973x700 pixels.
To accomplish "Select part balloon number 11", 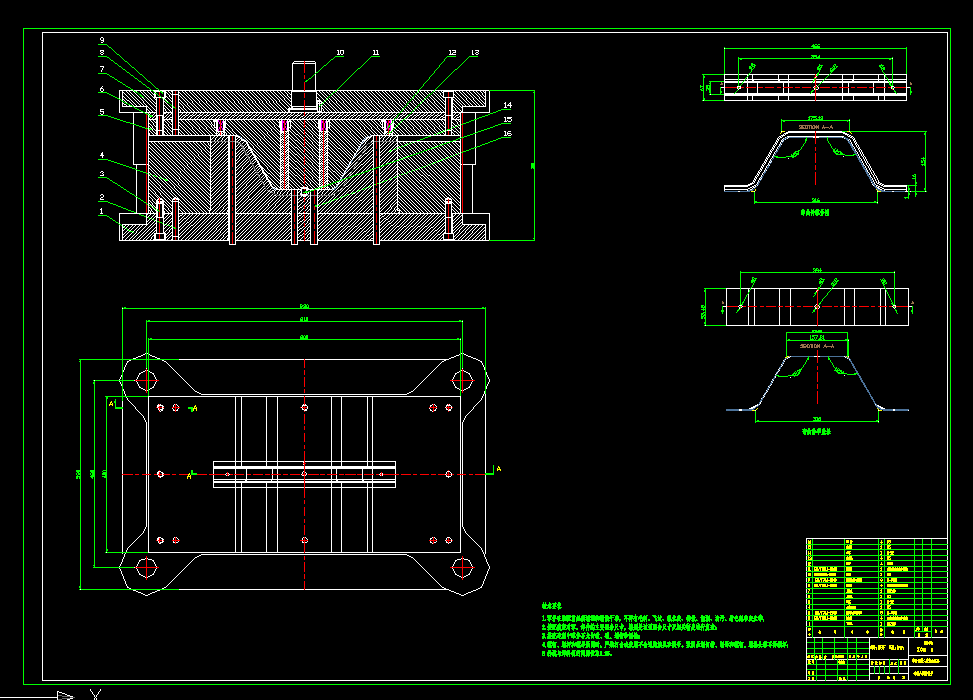I will 375,53.
